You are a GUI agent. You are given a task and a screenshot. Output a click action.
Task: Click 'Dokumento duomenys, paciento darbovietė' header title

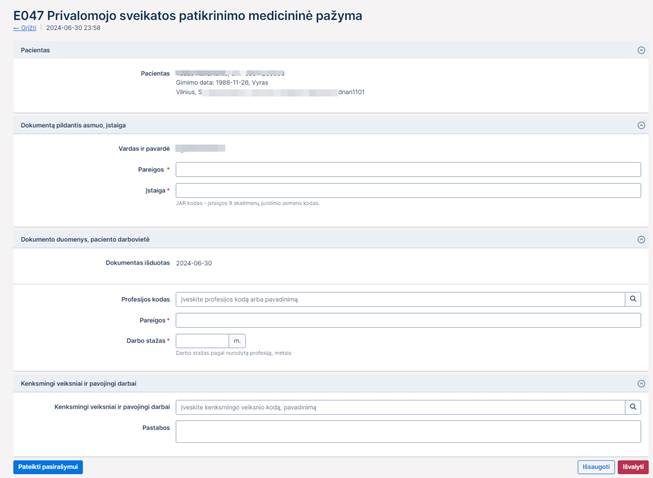tap(85, 240)
